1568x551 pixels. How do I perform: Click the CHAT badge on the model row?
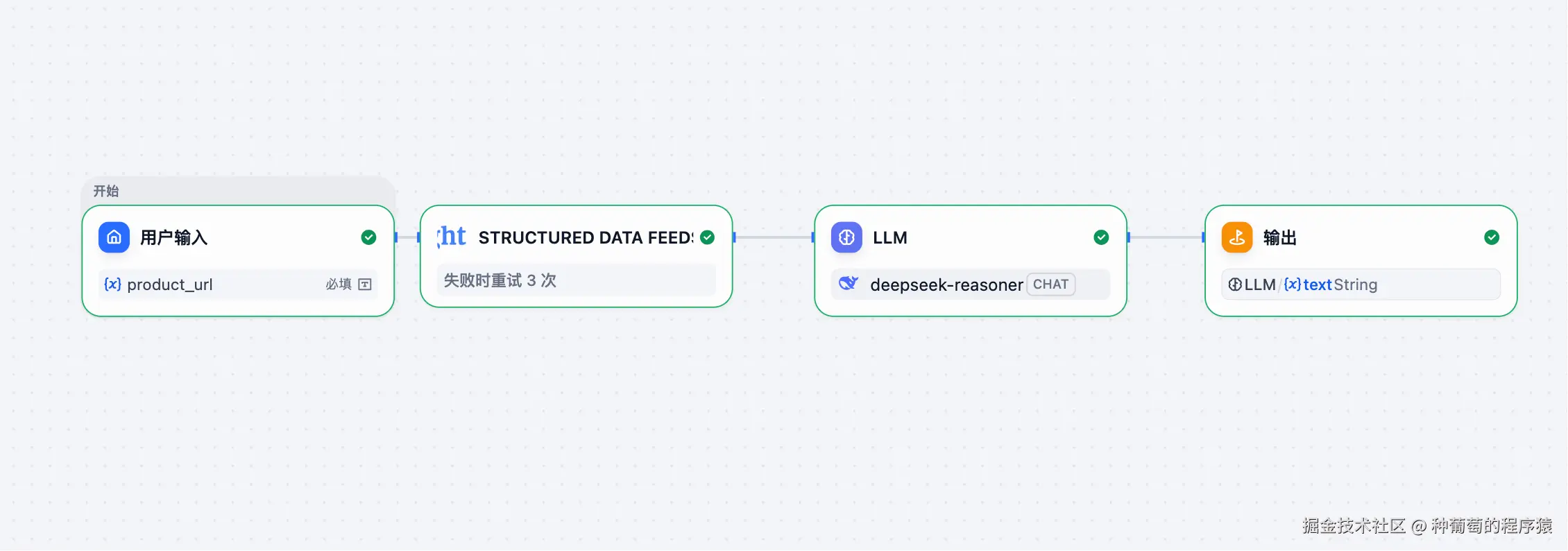tap(1050, 285)
